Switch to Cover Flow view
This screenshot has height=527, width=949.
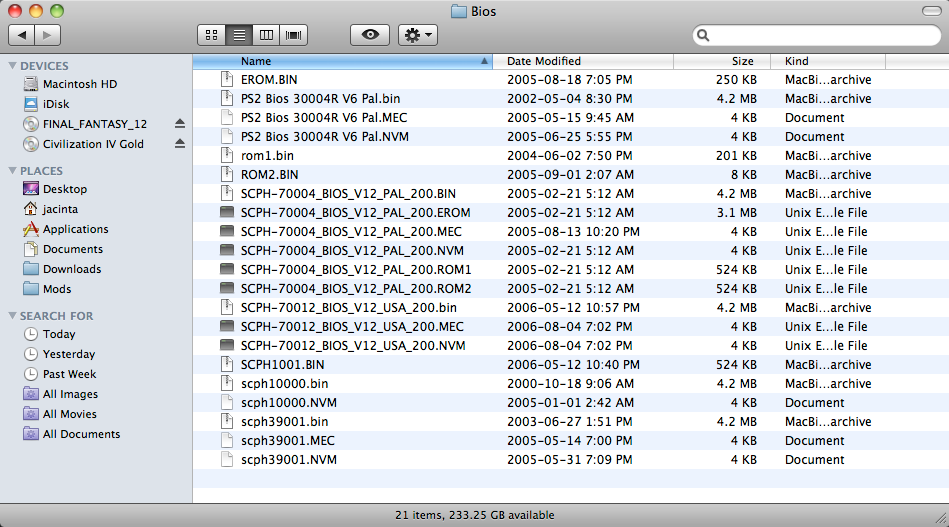point(294,35)
